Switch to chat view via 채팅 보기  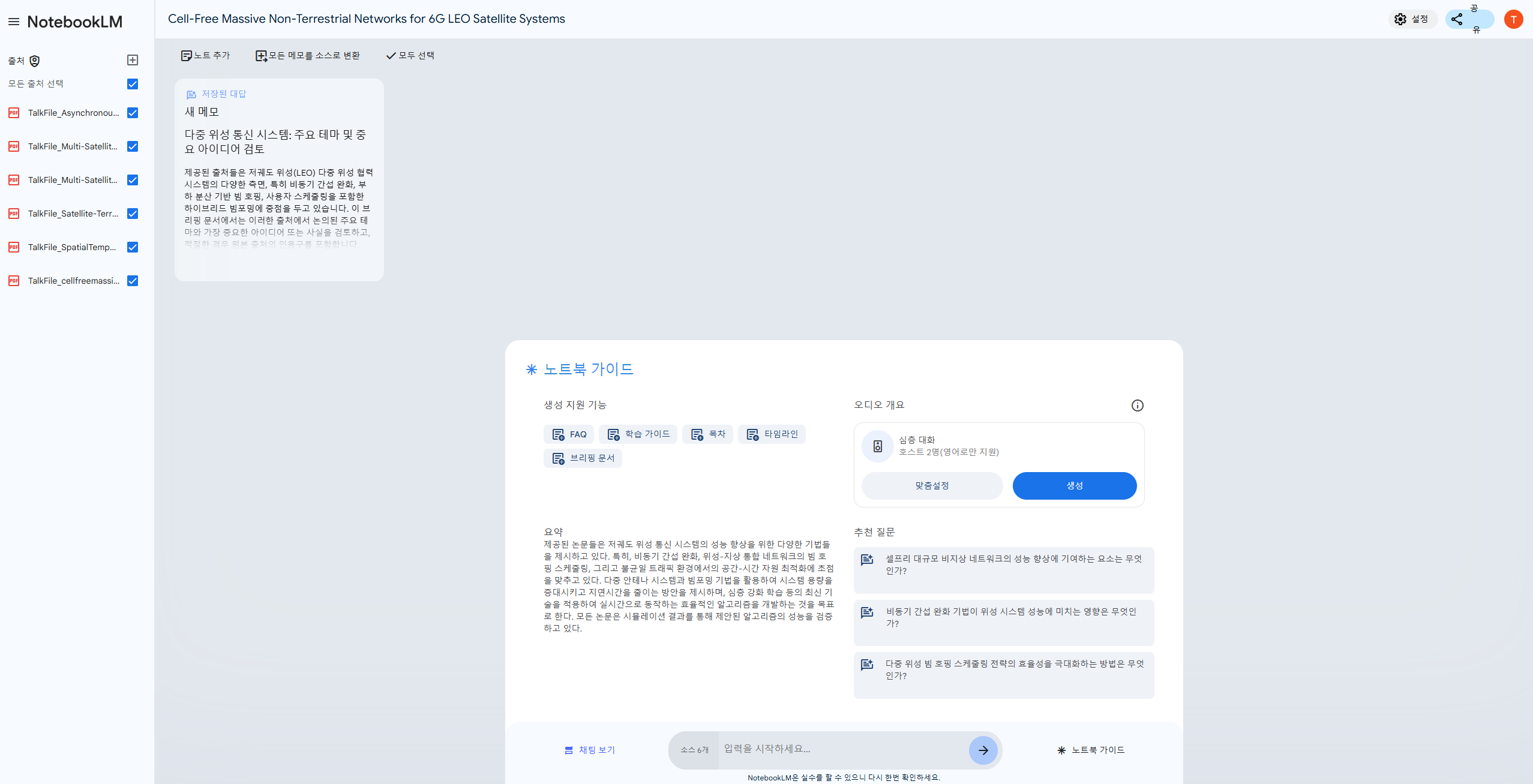coord(590,750)
